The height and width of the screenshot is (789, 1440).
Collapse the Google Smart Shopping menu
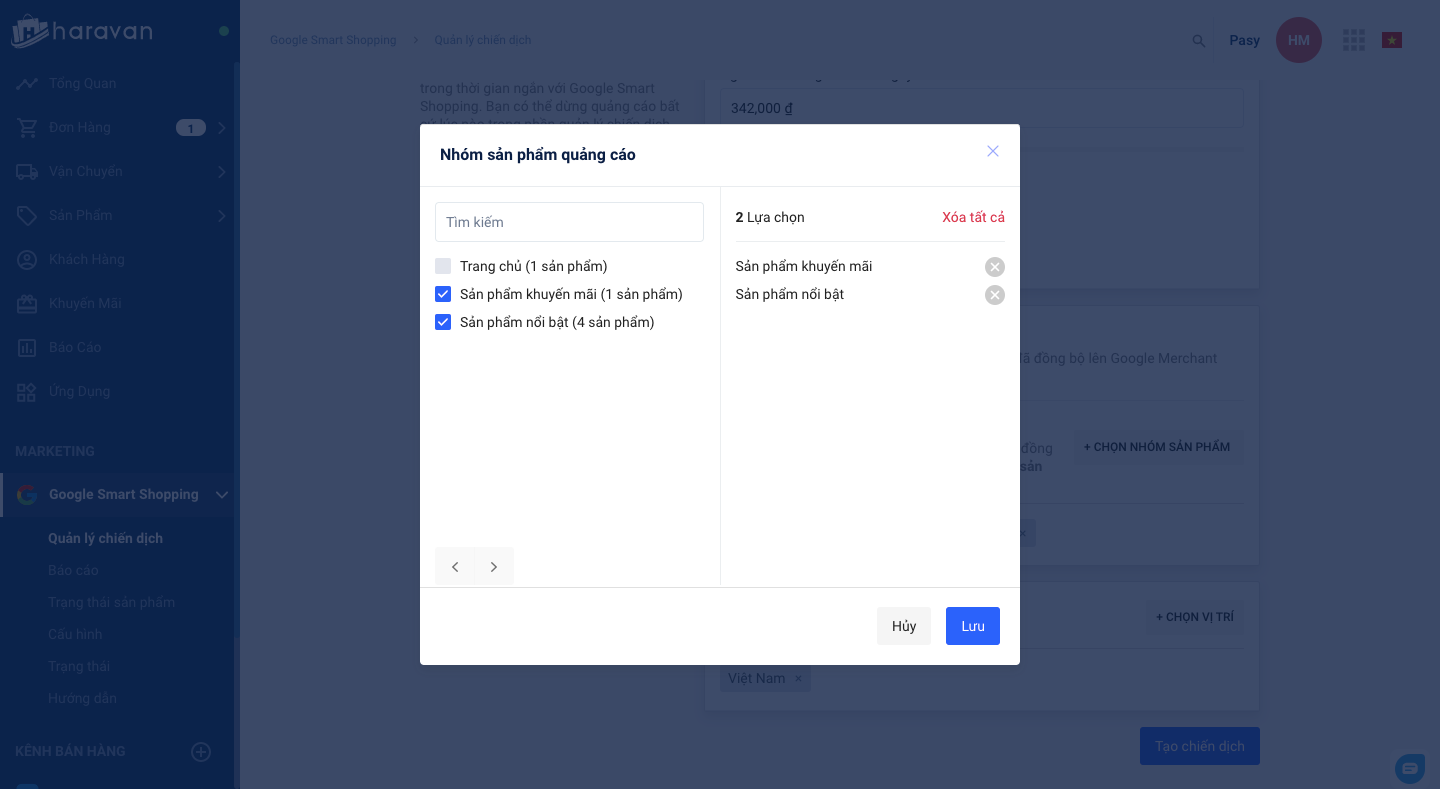(222, 494)
